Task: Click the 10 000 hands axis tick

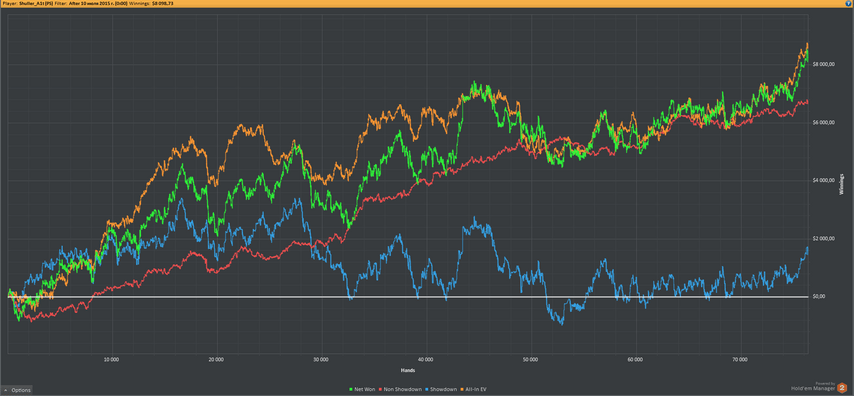Action: [112, 360]
